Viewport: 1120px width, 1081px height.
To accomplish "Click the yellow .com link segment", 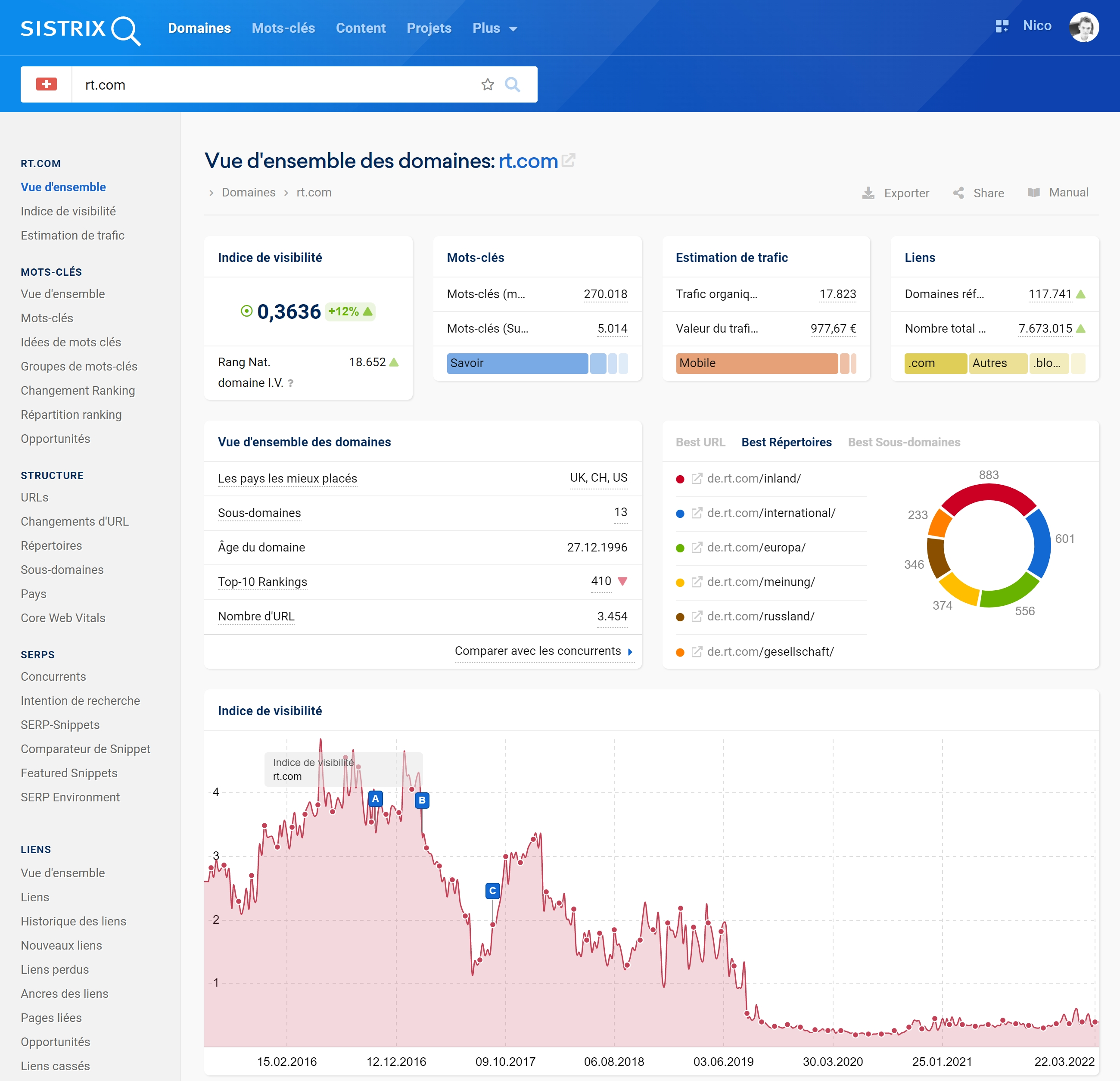I will [936, 363].
